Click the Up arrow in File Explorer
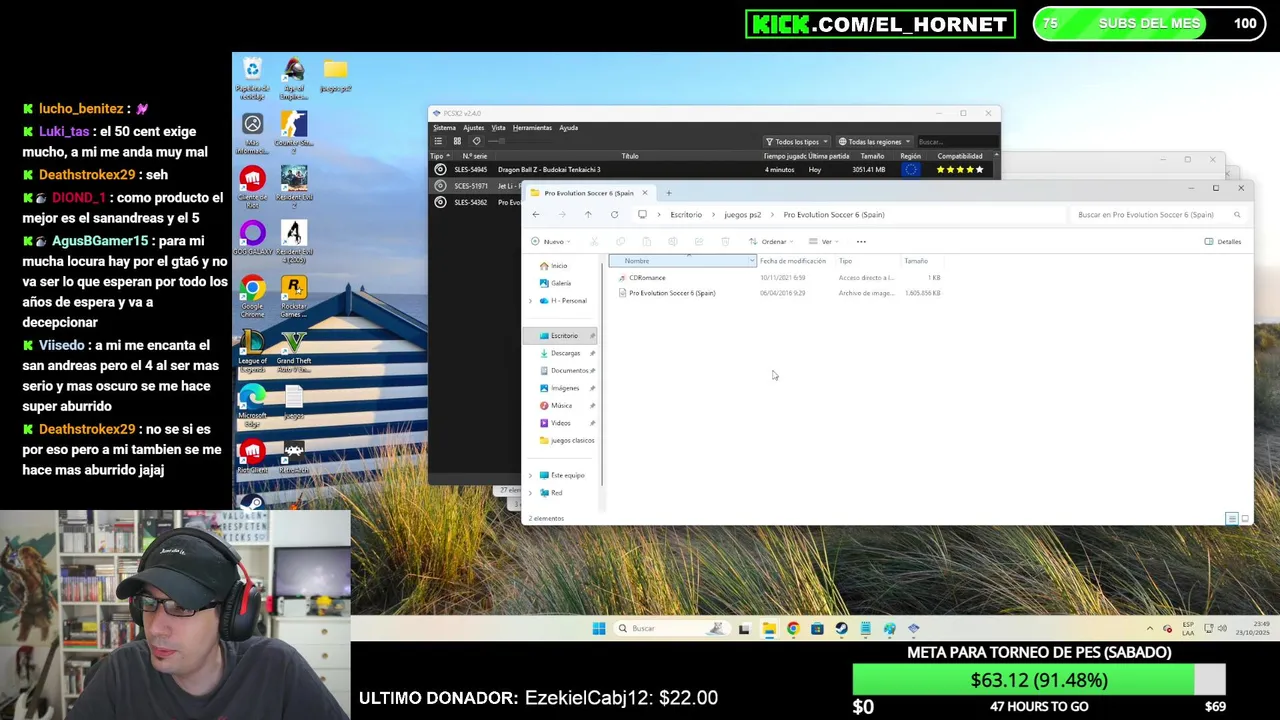This screenshot has width=1280, height=720. click(x=588, y=214)
